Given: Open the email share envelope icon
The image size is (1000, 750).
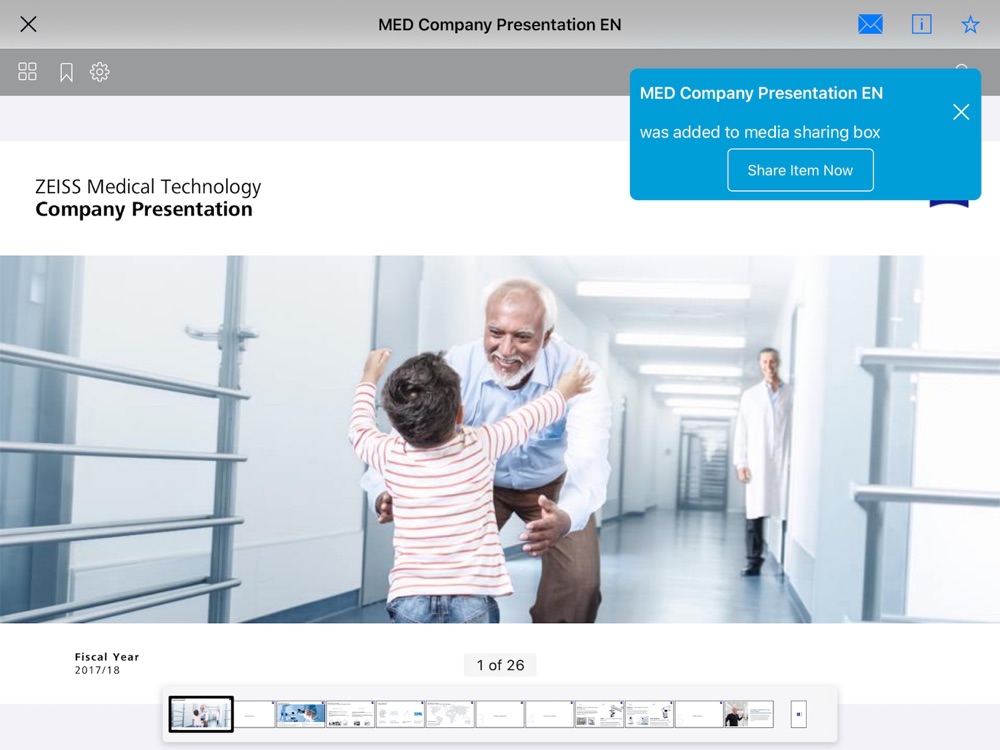Looking at the screenshot, I should 870,24.
